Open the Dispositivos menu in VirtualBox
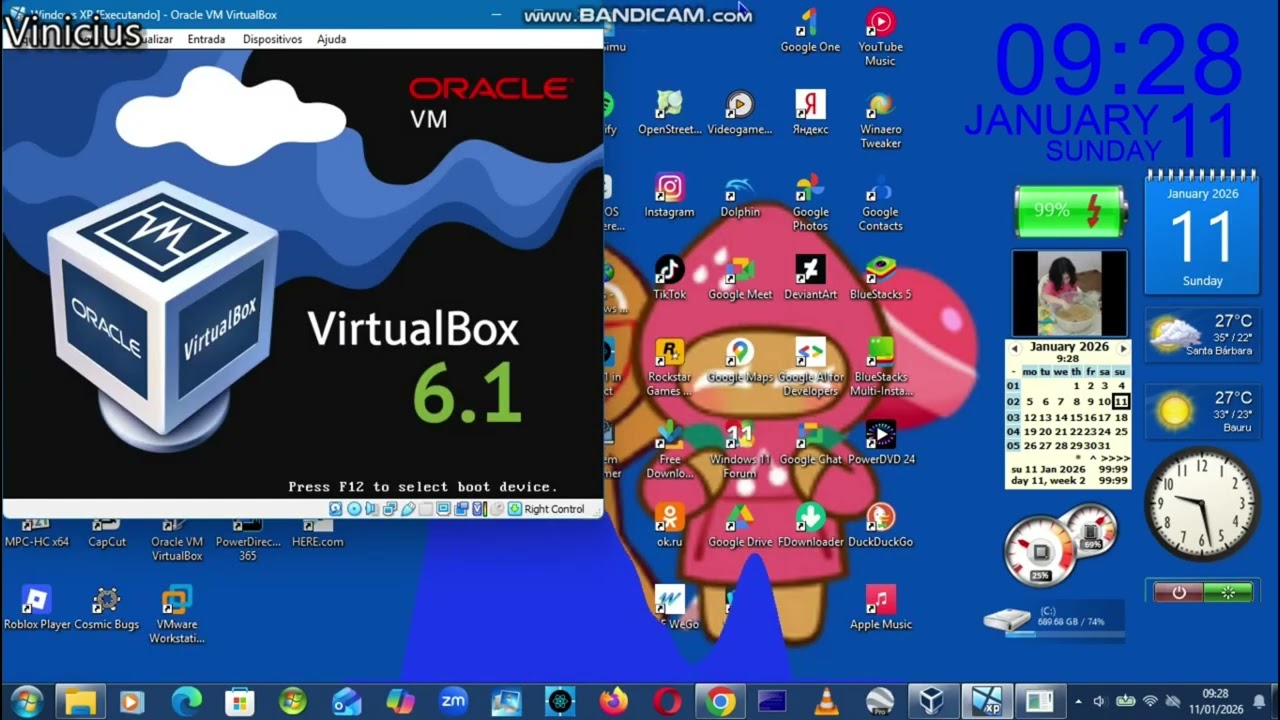Image resolution: width=1280 pixels, height=720 pixels. click(x=272, y=39)
